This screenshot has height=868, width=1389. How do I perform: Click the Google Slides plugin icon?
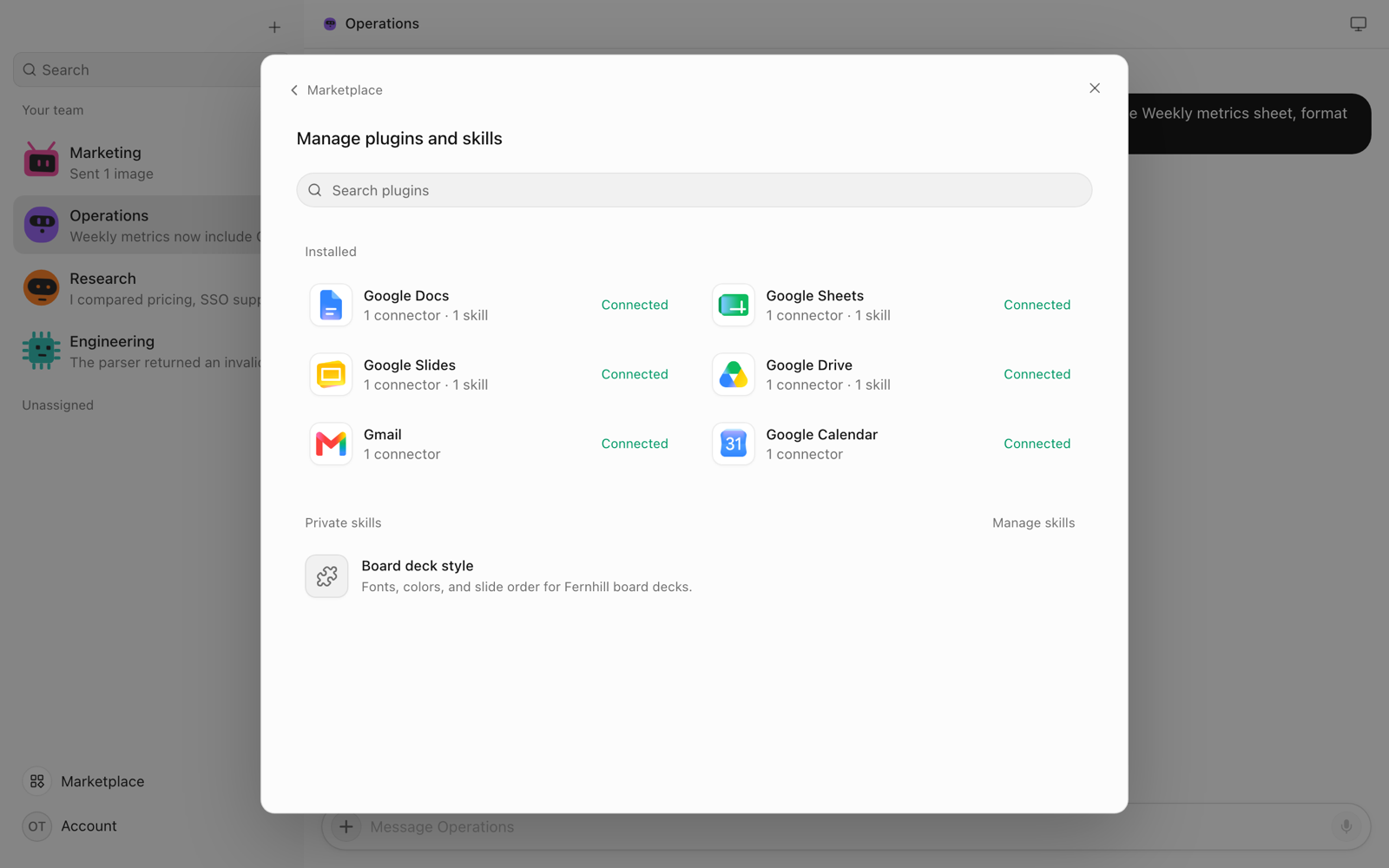(331, 374)
